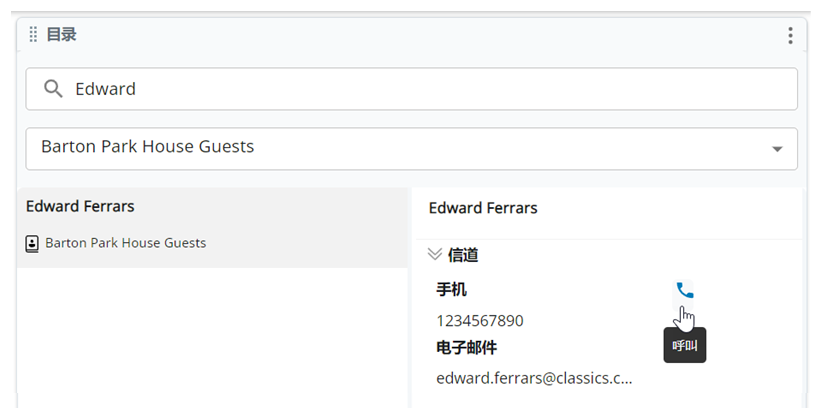Click the 电子邮件 channel label
The image size is (822, 414).
(466, 347)
